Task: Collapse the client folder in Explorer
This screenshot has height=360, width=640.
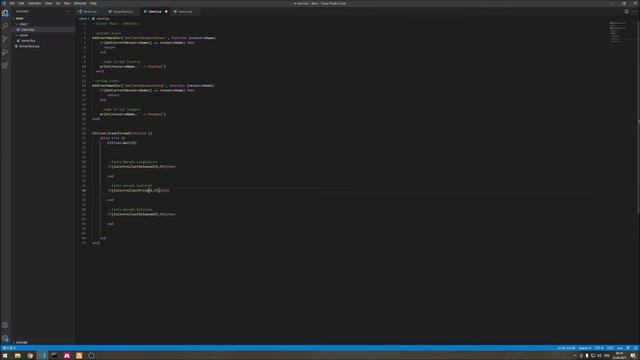Action: [23, 24]
